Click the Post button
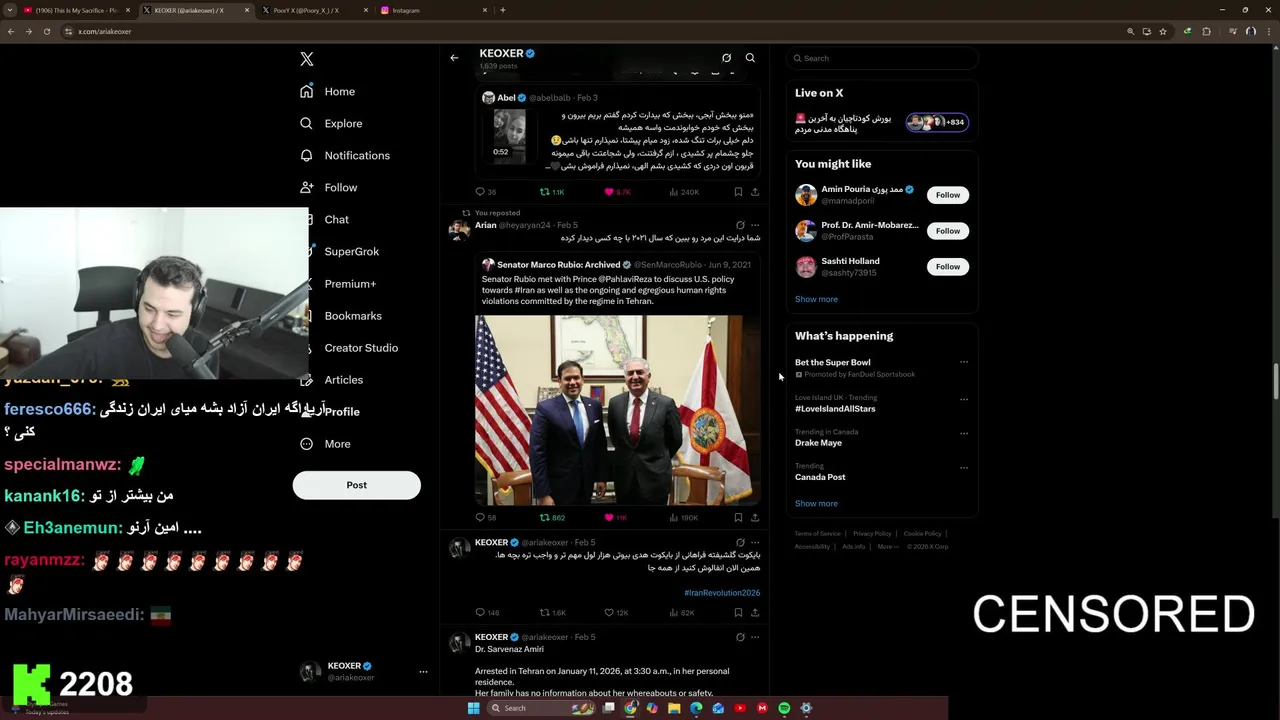The image size is (1280, 720). (356, 485)
